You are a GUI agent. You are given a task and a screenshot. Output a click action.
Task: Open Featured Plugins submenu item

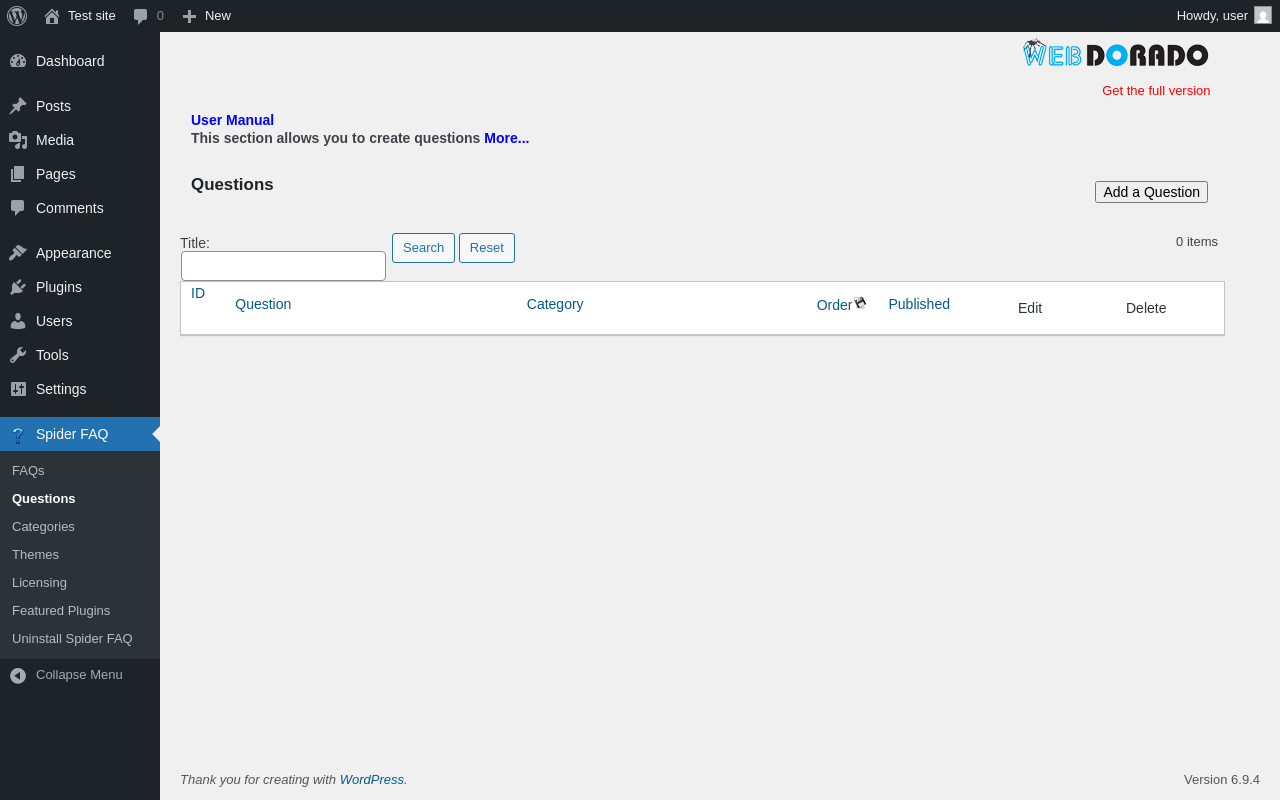(61, 610)
